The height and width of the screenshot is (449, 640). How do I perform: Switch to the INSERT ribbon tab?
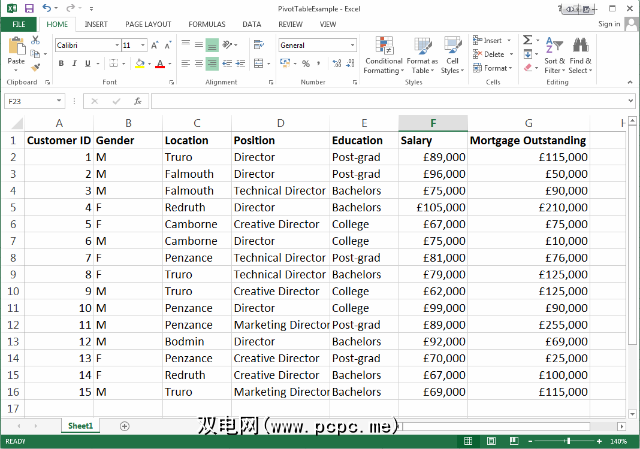click(x=96, y=23)
